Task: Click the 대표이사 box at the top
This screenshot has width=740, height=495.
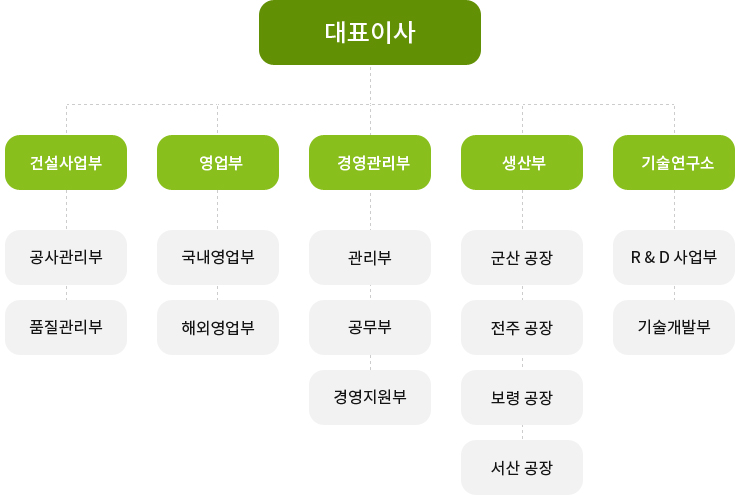Action: [x=370, y=33]
